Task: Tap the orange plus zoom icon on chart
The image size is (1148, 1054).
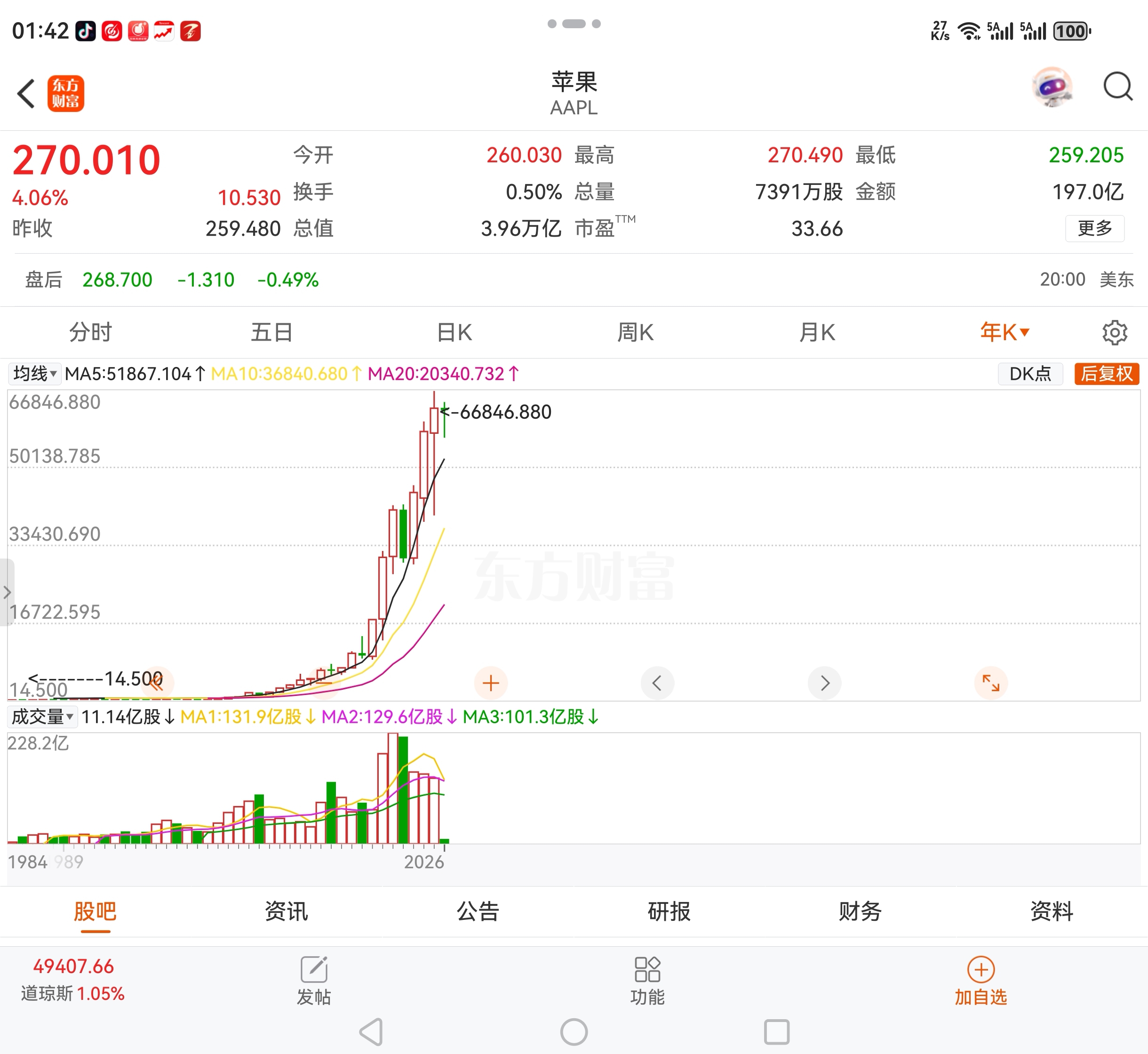Action: pos(490,683)
